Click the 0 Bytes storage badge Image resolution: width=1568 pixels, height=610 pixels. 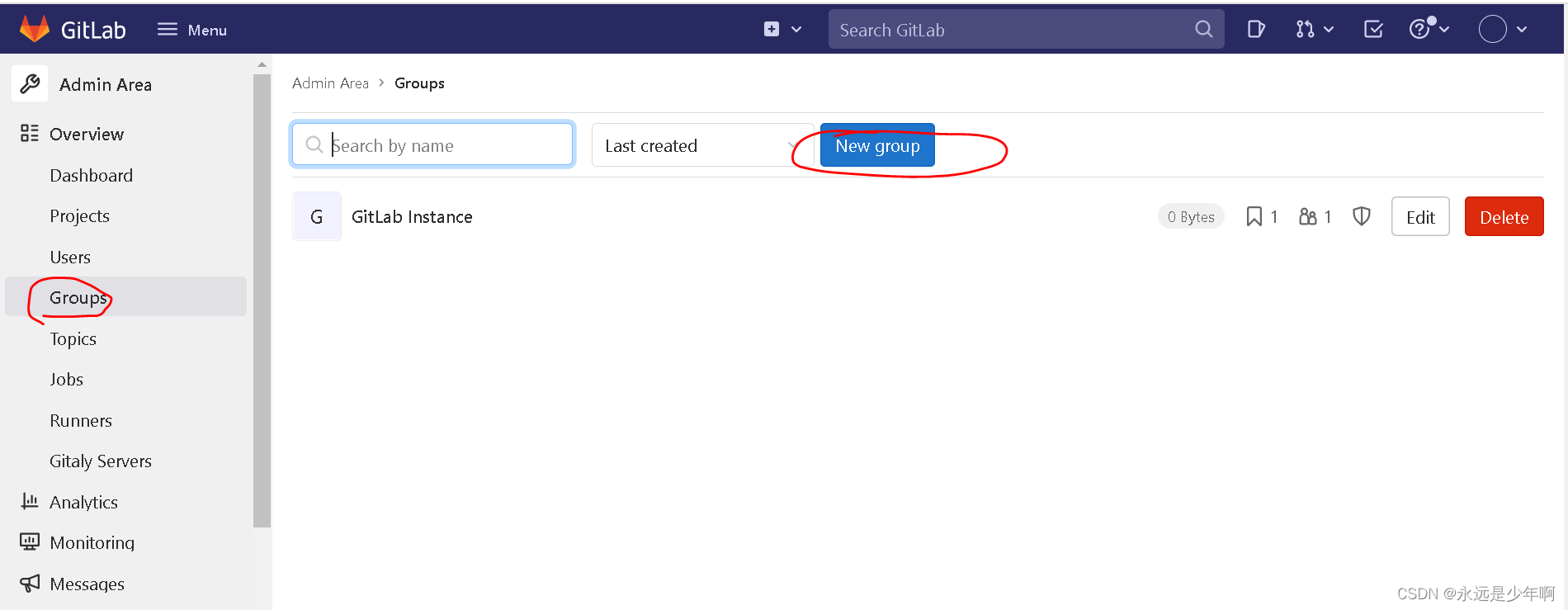coord(1191,216)
